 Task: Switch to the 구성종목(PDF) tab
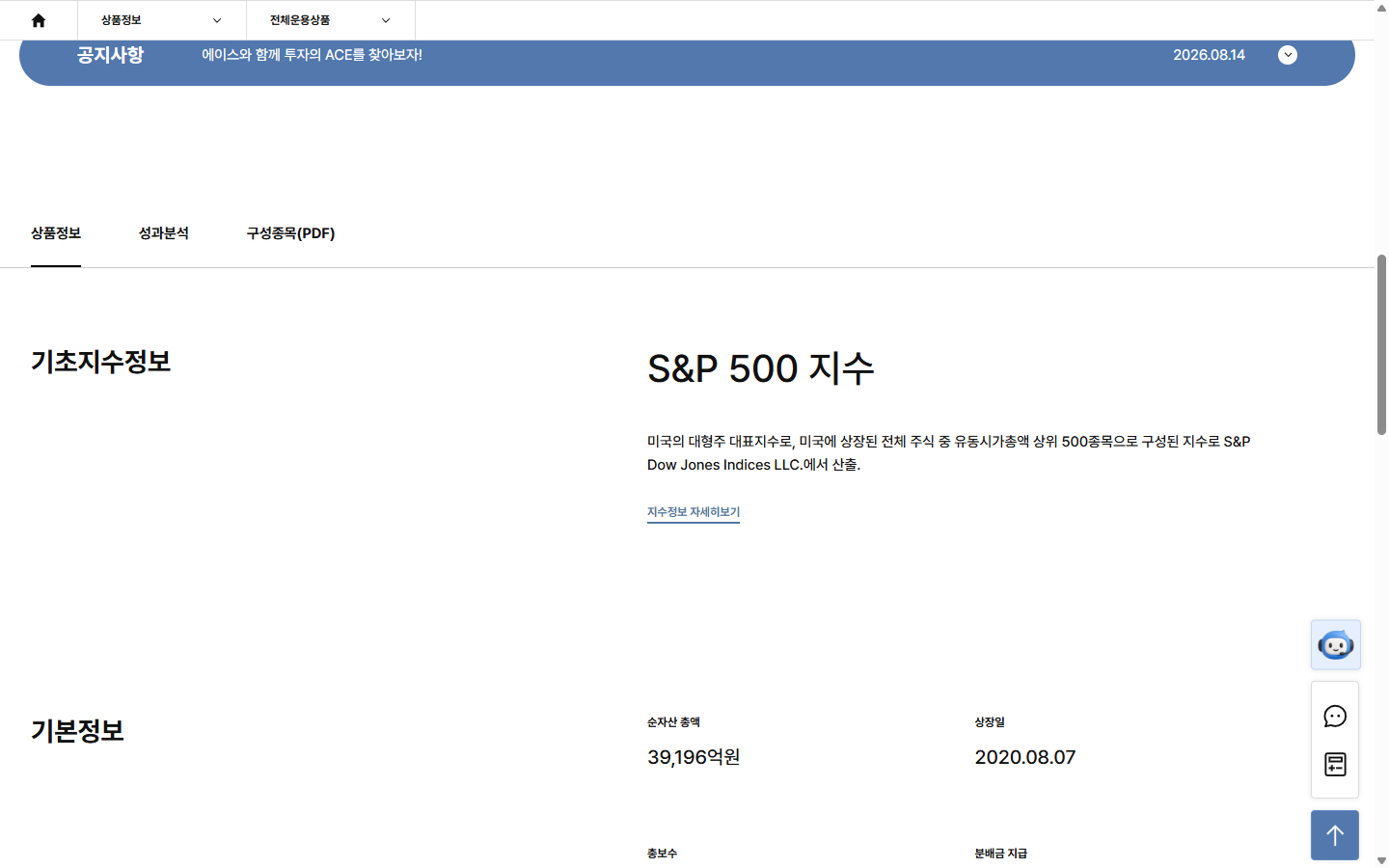pyautogui.click(x=290, y=233)
